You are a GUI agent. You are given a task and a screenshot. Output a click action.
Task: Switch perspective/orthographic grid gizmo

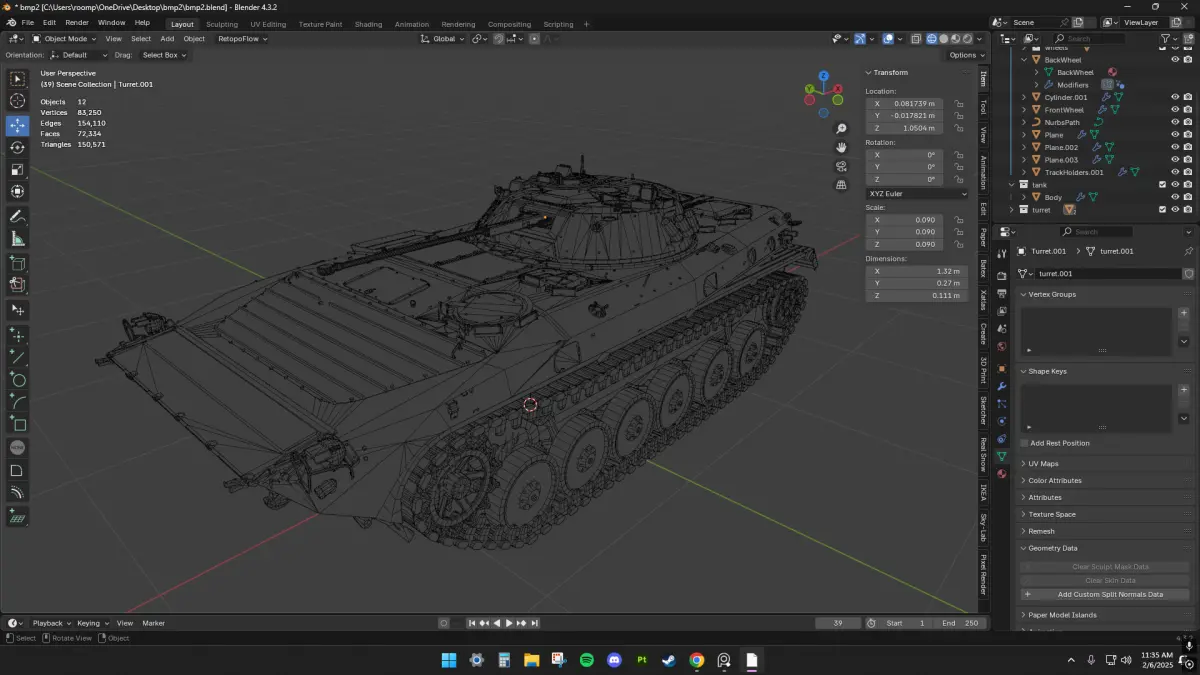point(842,184)
